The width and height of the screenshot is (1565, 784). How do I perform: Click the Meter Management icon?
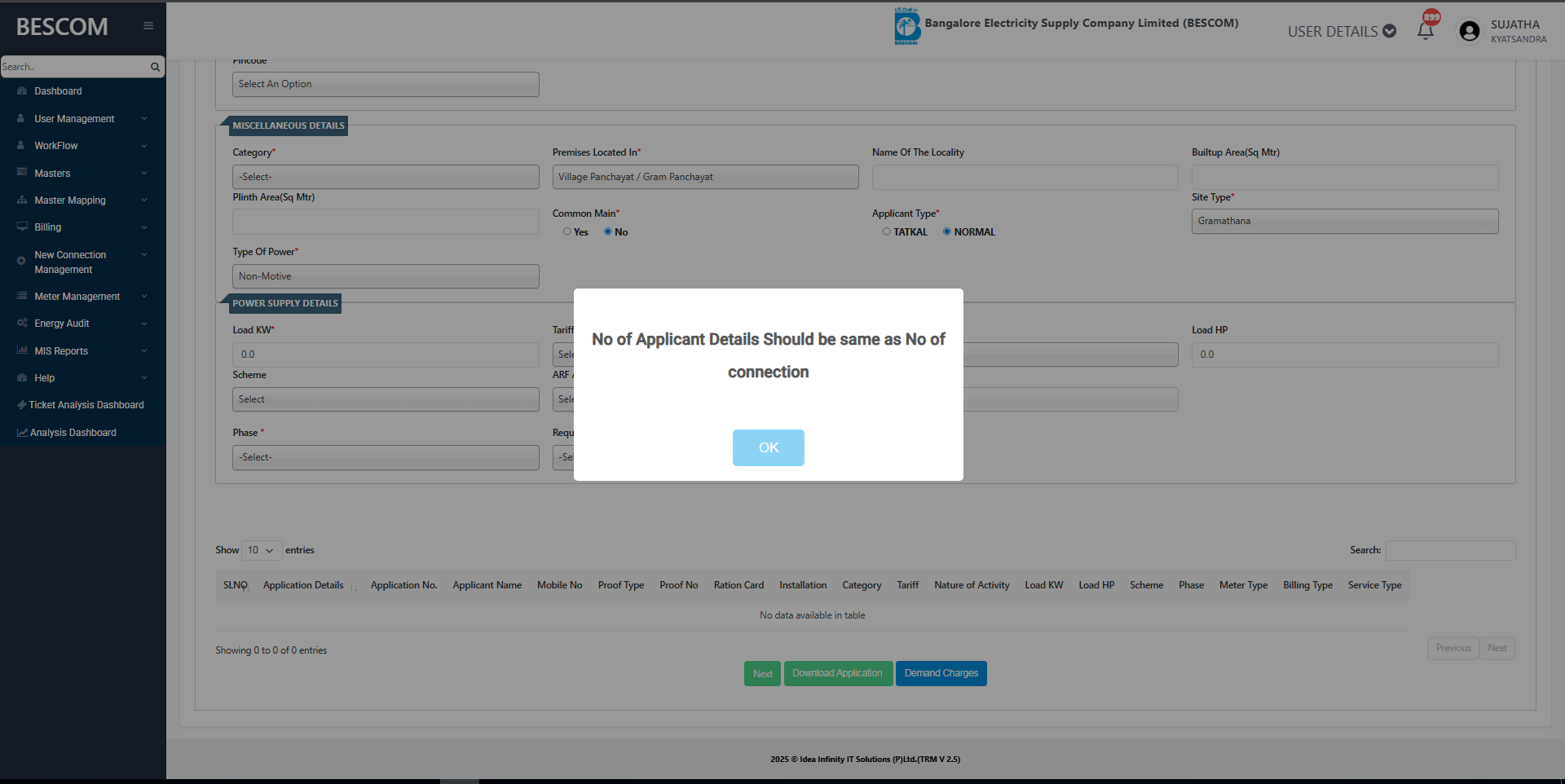tap(22, 297)
